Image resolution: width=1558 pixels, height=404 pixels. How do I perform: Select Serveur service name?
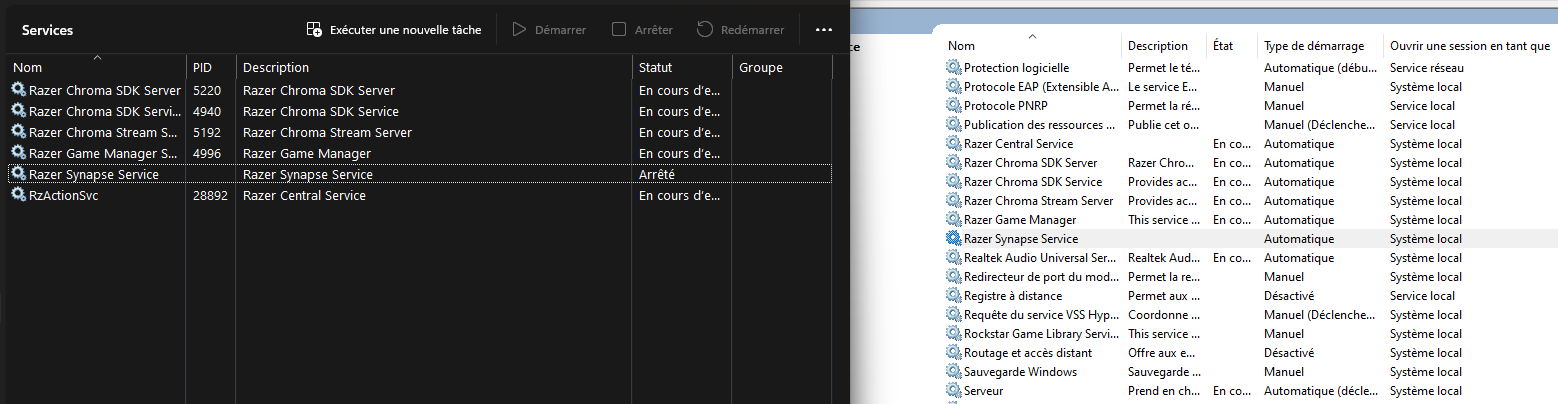[983, 390]
